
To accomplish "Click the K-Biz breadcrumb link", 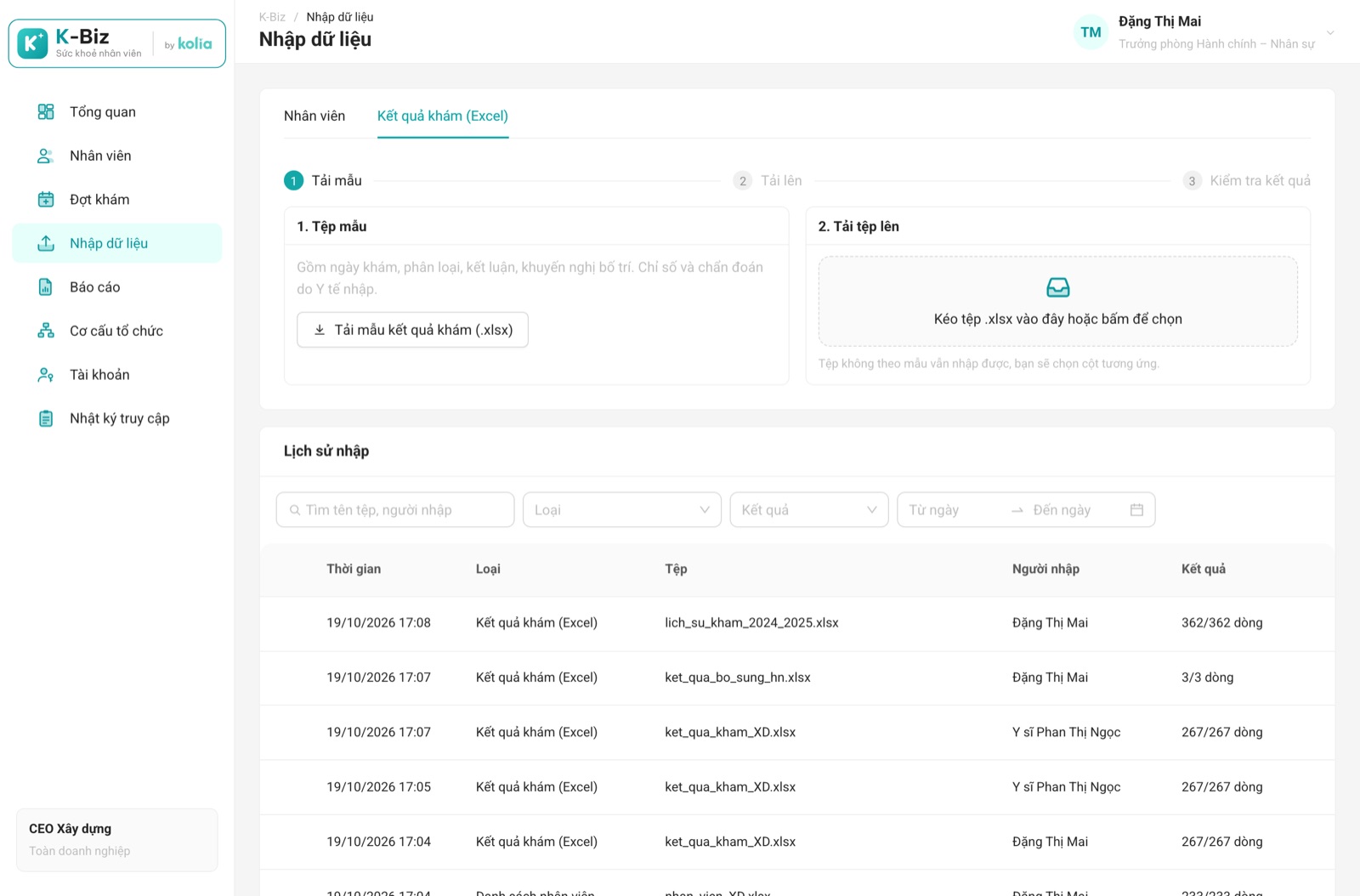I will pos(272,17).
